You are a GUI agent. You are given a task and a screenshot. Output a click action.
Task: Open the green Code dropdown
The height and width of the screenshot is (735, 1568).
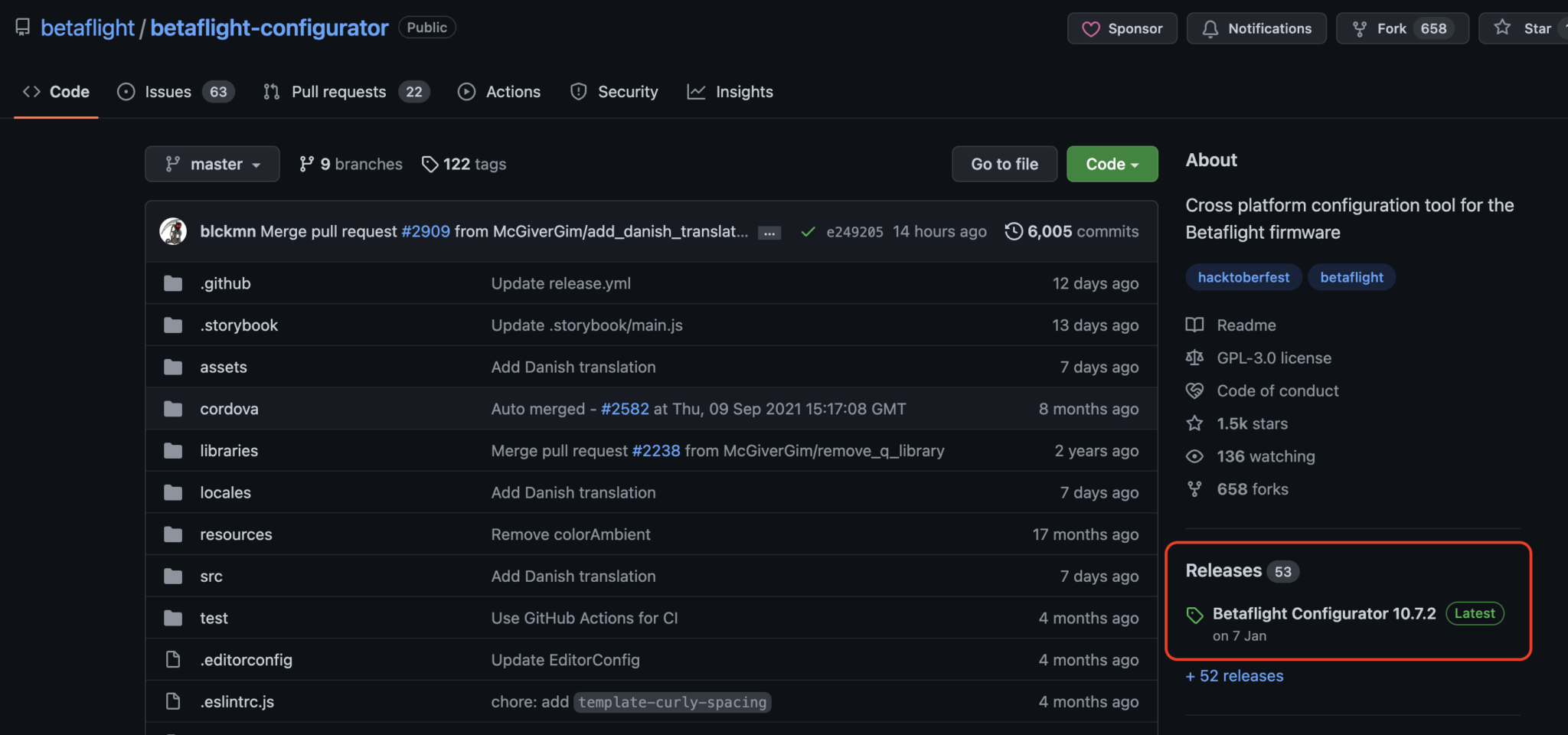pos(1112,163)
